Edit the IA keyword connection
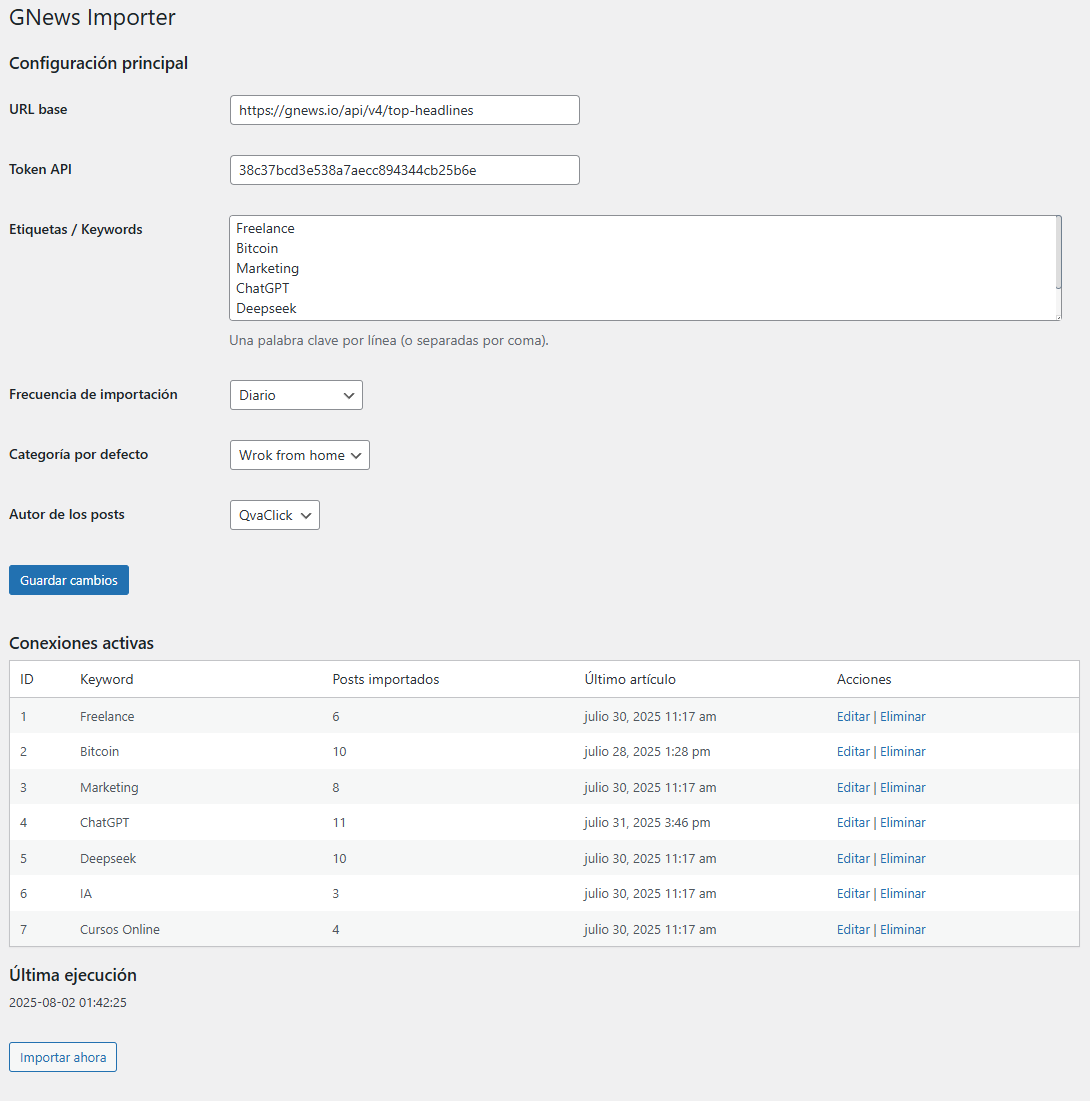 (x=853, y=893)
